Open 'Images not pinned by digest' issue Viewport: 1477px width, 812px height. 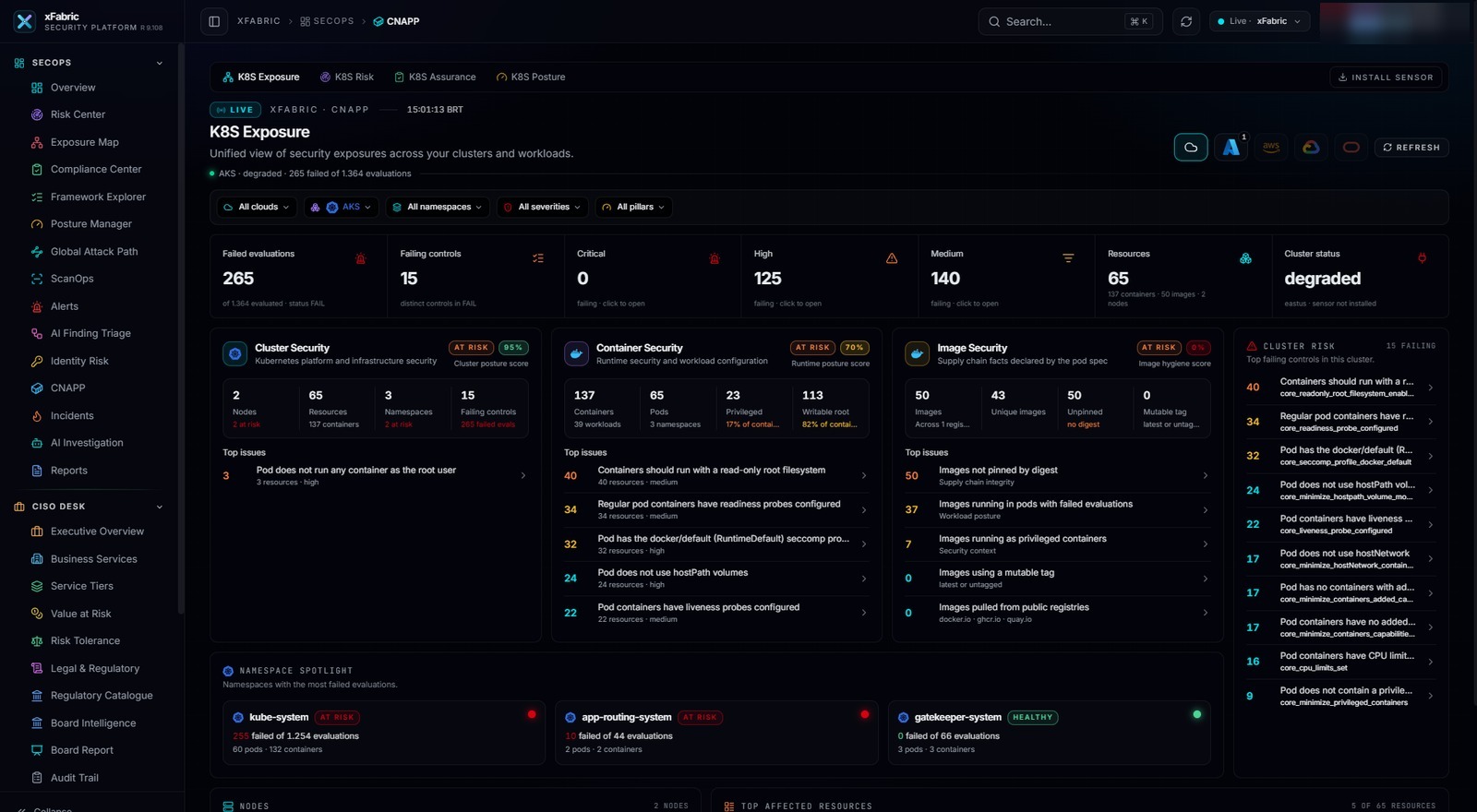1058,475
